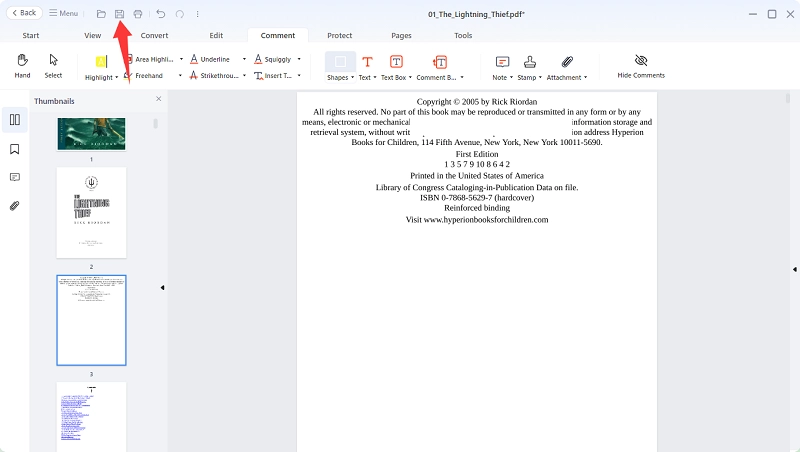This screenshot has height=452, width=800.
Task: Open page 1 cover thumbnail
Action: [91, 134]
